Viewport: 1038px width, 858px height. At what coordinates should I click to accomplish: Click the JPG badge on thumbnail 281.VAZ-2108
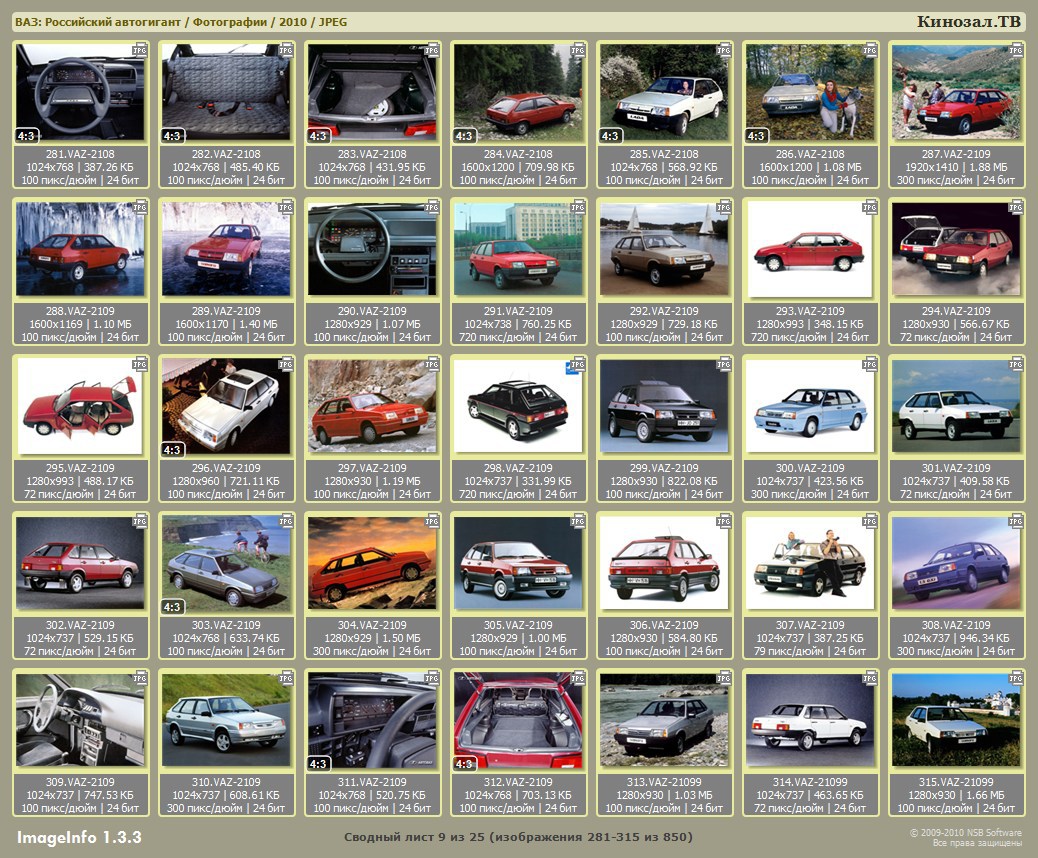tap(141, 49)
